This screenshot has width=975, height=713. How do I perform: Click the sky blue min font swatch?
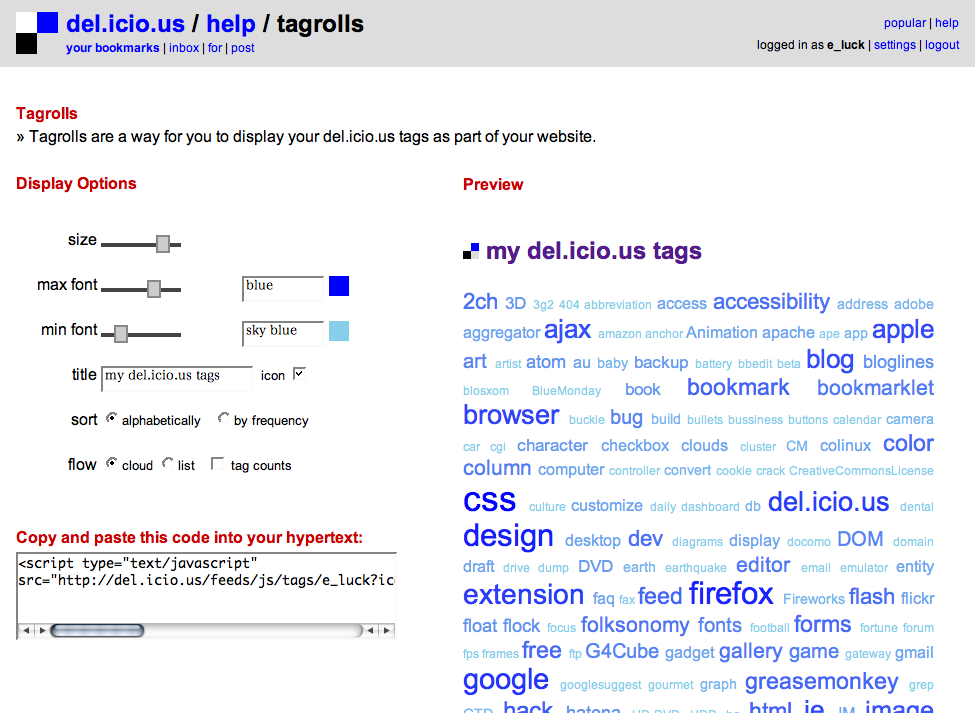pyautogui.click(x=339, y=331)
